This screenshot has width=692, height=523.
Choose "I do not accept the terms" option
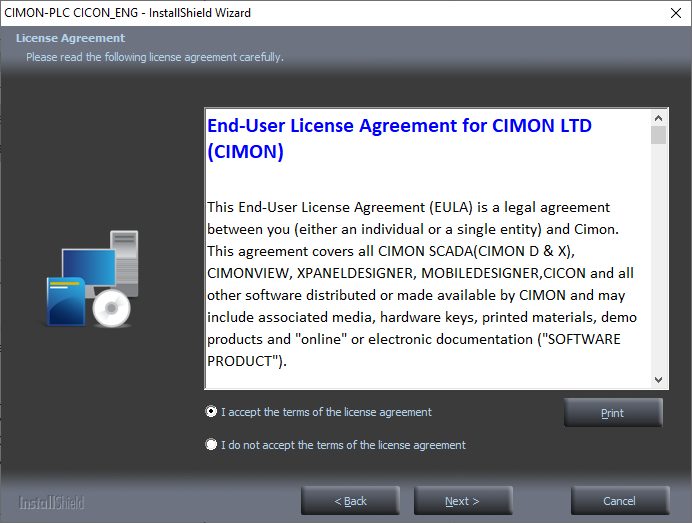(211, 445)
